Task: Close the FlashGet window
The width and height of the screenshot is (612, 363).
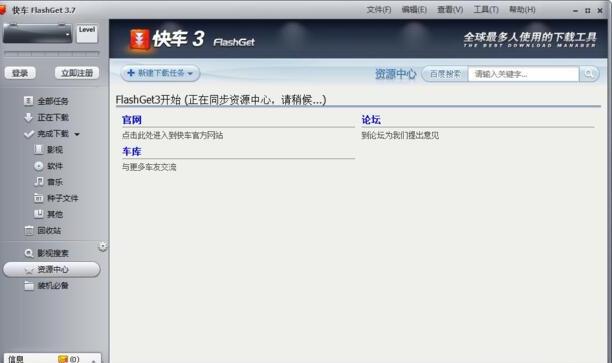Action: point(600,11)
